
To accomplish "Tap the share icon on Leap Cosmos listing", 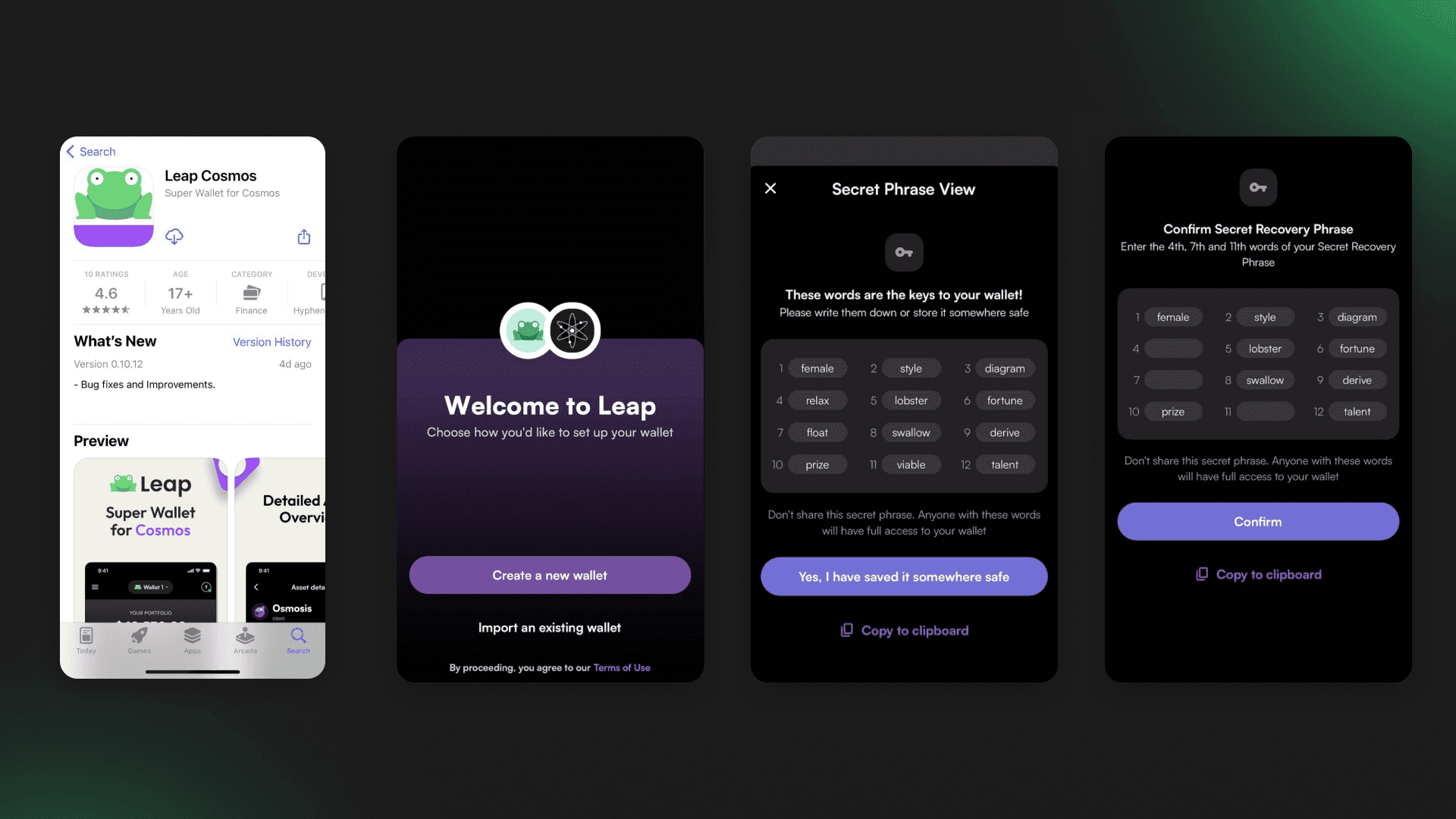I will 306,237.
